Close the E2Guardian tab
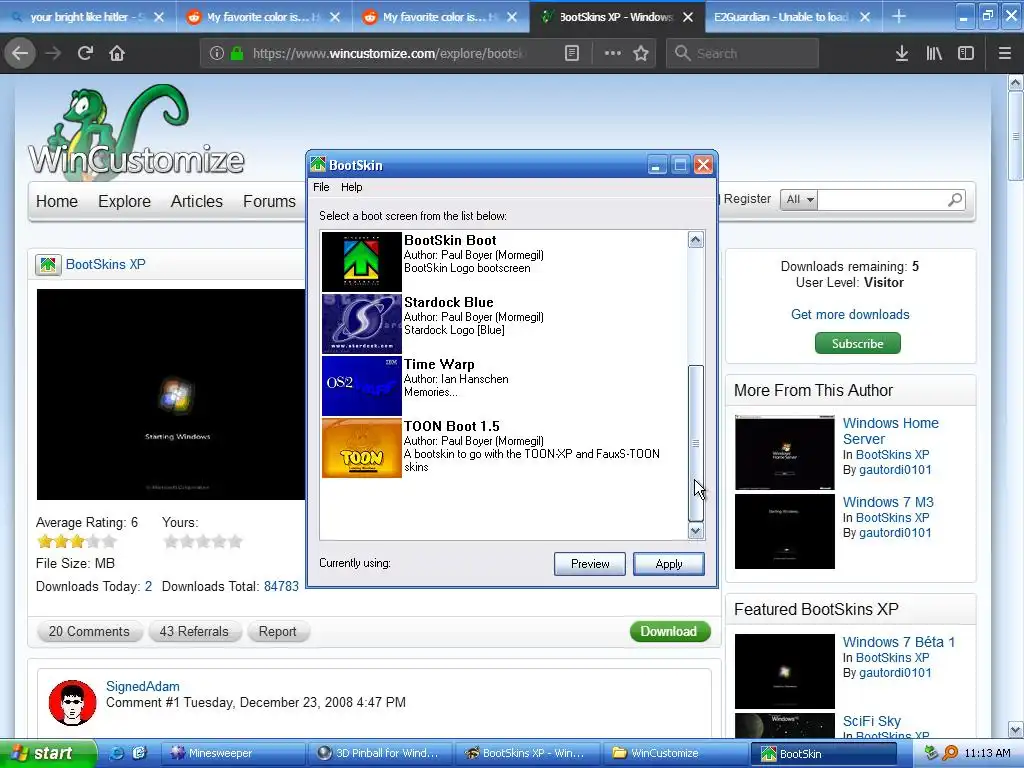The height and width of the screenshot is (768, 1024). pos(865,17)
